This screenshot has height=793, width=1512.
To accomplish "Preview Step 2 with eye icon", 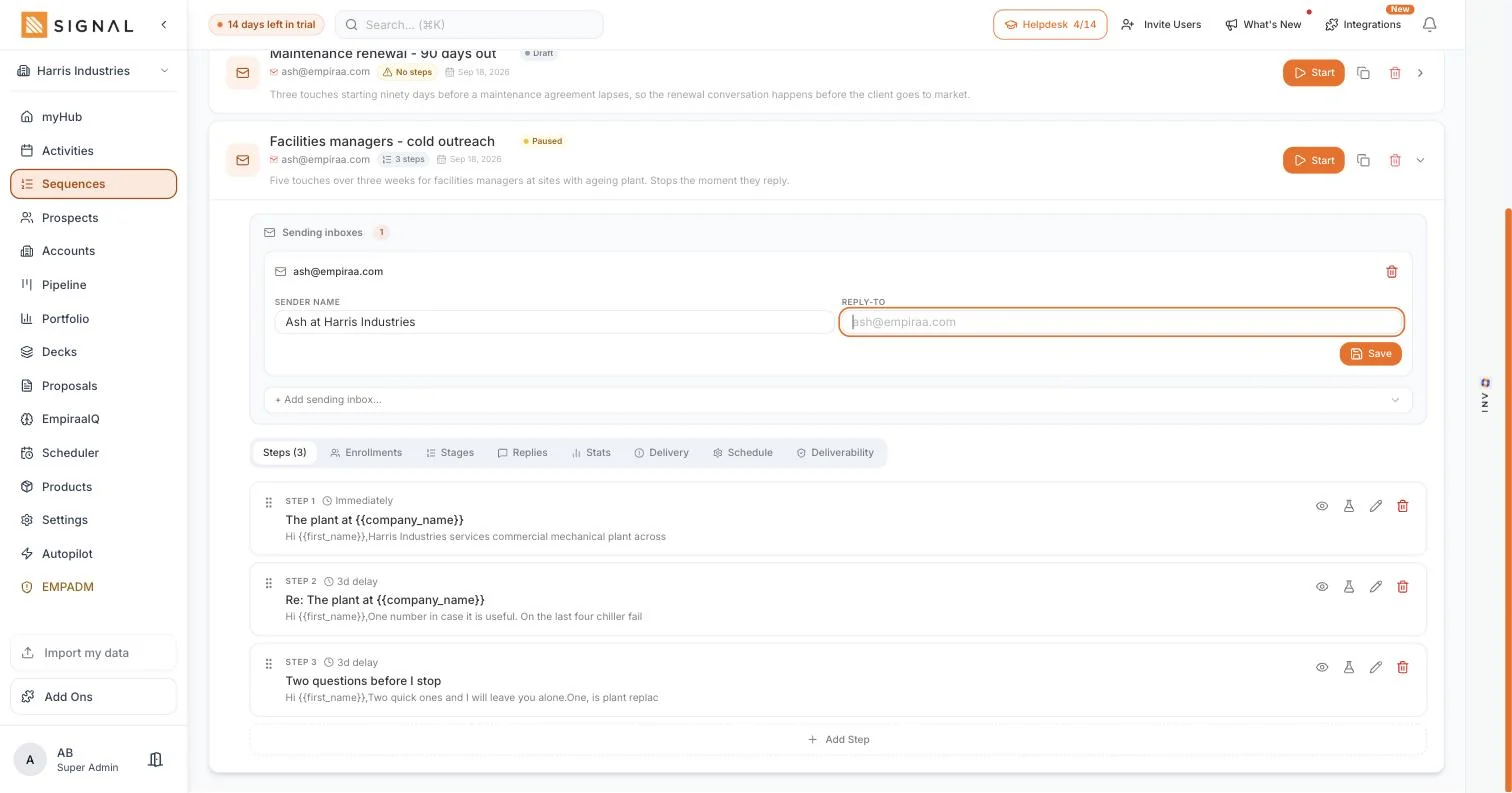I will coord(1322,587).
